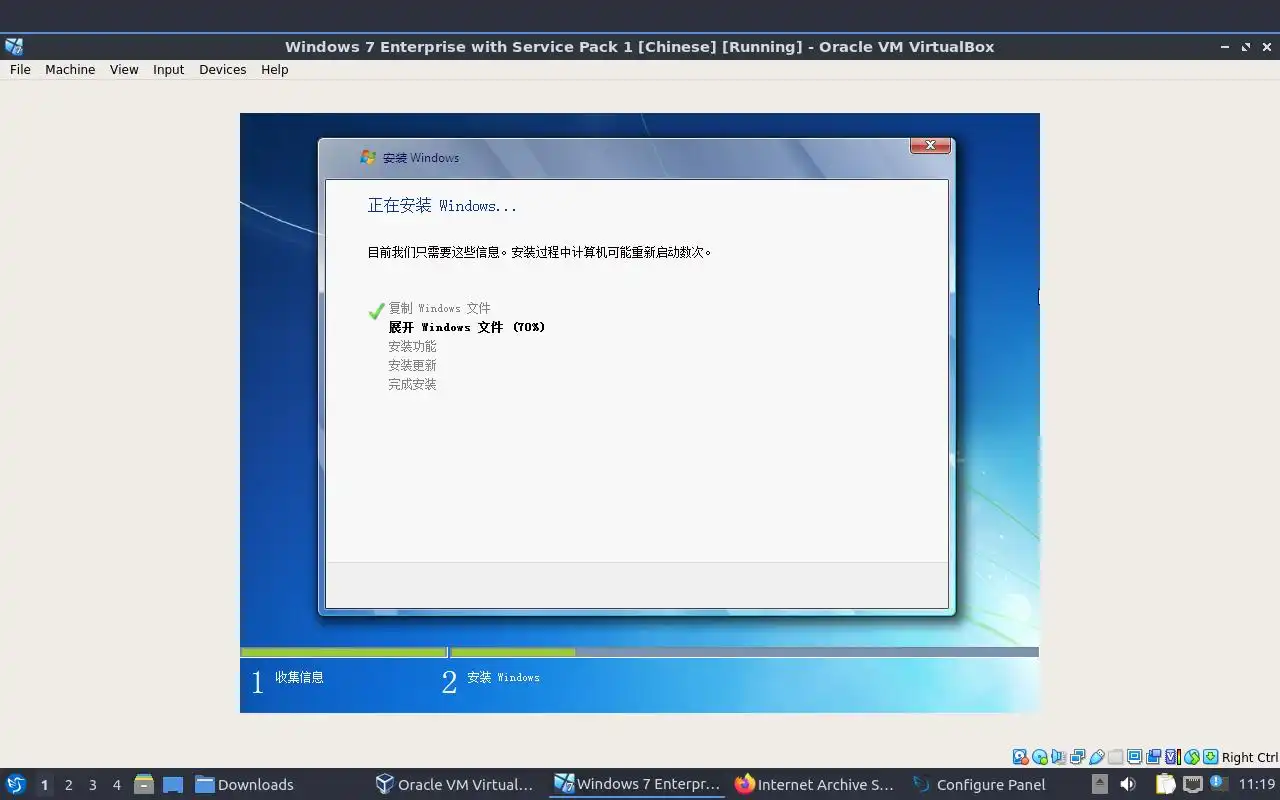Click the optical disk status icon
1280x800 pixels.
(1040, 757)
